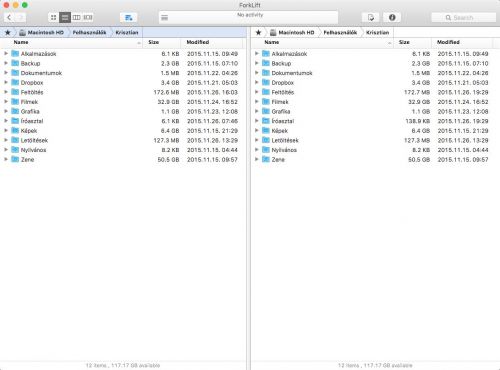Screen dimensions: 500x370
Task: Sort right pane by Size column
Action: click(x=412, y=42)
